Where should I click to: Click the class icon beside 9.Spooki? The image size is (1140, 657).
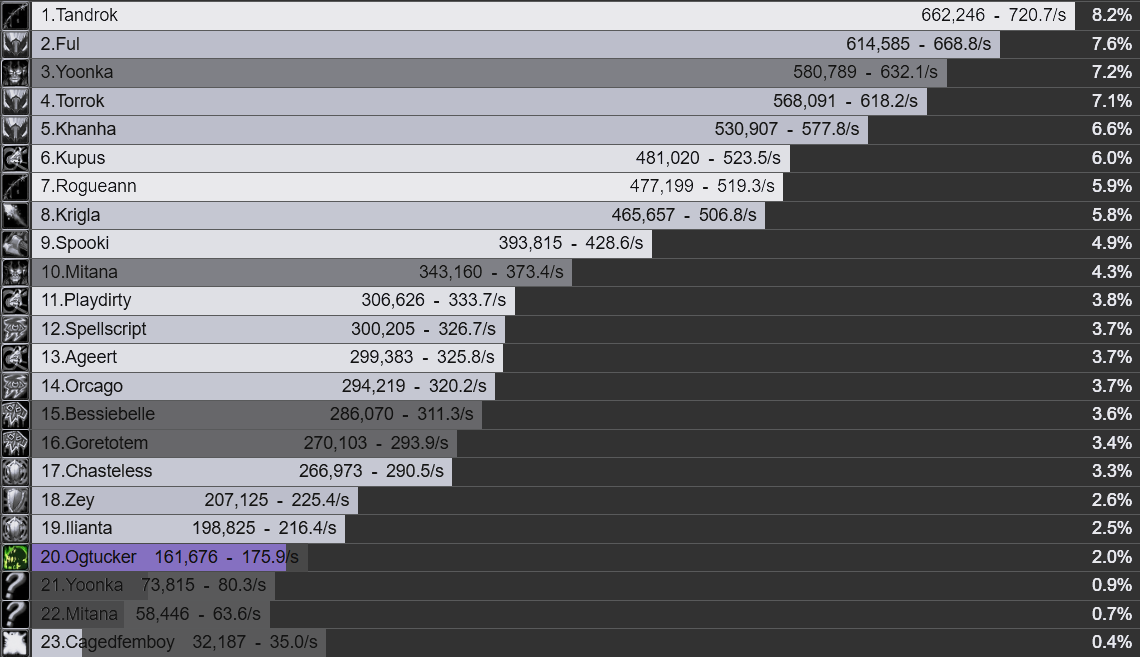(x=15, y=243)
